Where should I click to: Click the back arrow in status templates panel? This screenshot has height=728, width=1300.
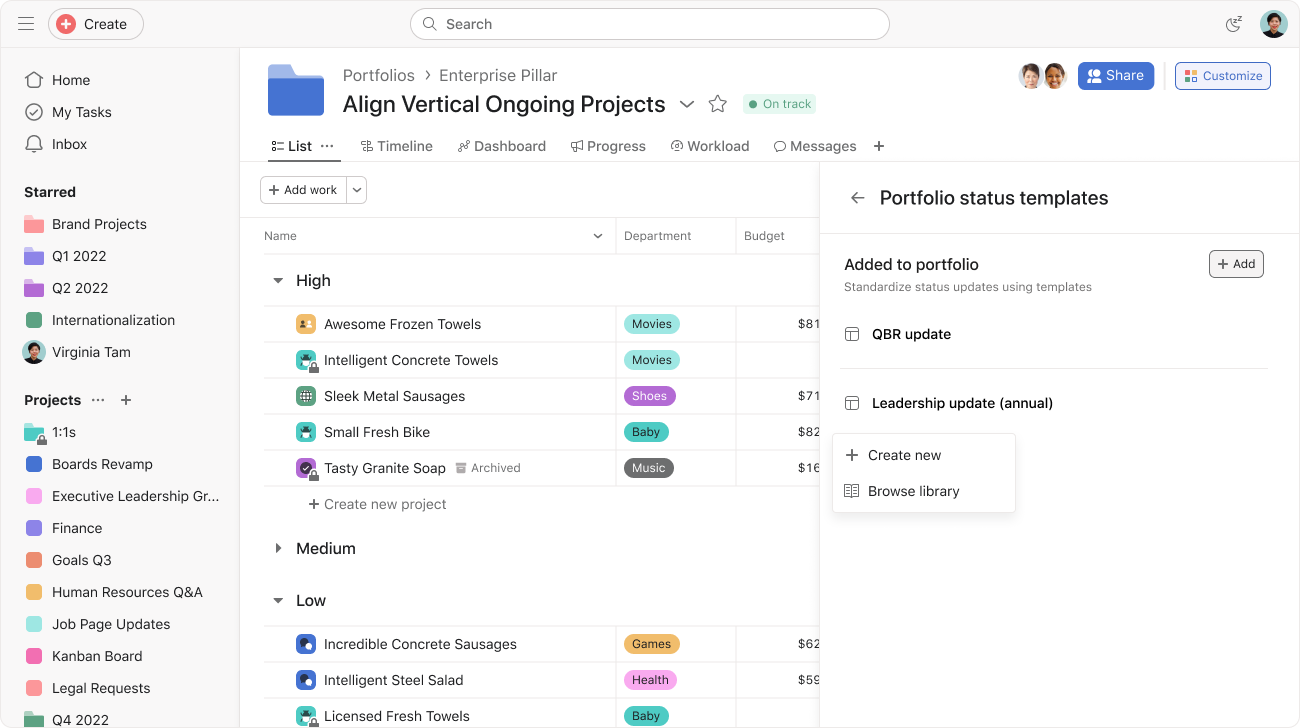click(x=857, y=198)
